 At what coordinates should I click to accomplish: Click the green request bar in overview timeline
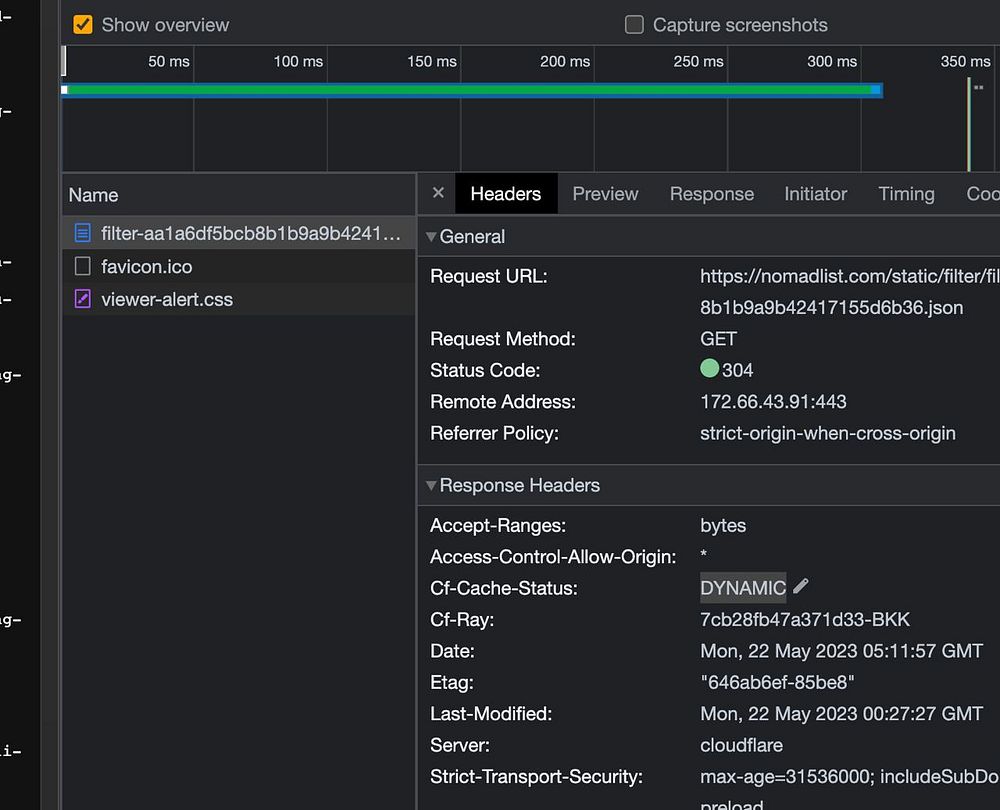click(470, 90)
